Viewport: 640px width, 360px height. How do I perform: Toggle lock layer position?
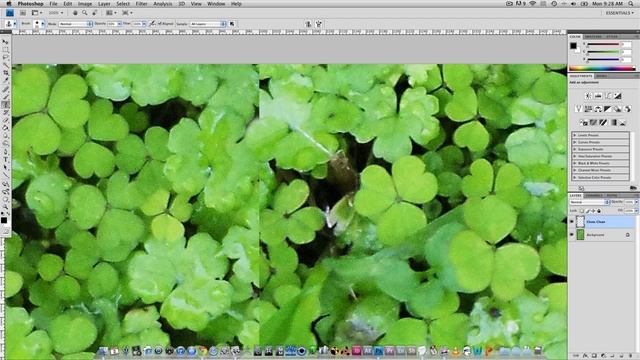pyautogui.click(x=593, y=211)
